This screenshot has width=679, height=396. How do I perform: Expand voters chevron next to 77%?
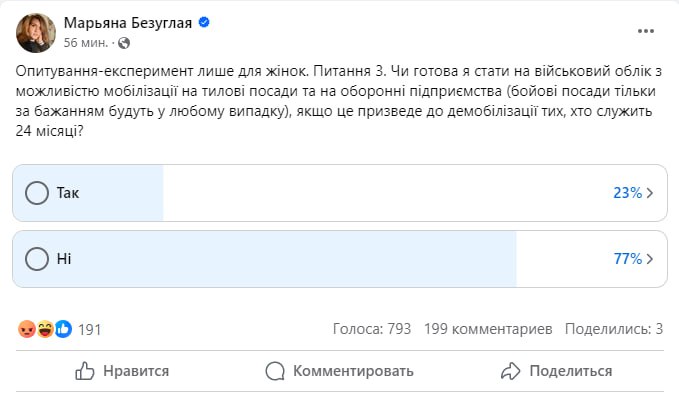[x=650, y=259]
